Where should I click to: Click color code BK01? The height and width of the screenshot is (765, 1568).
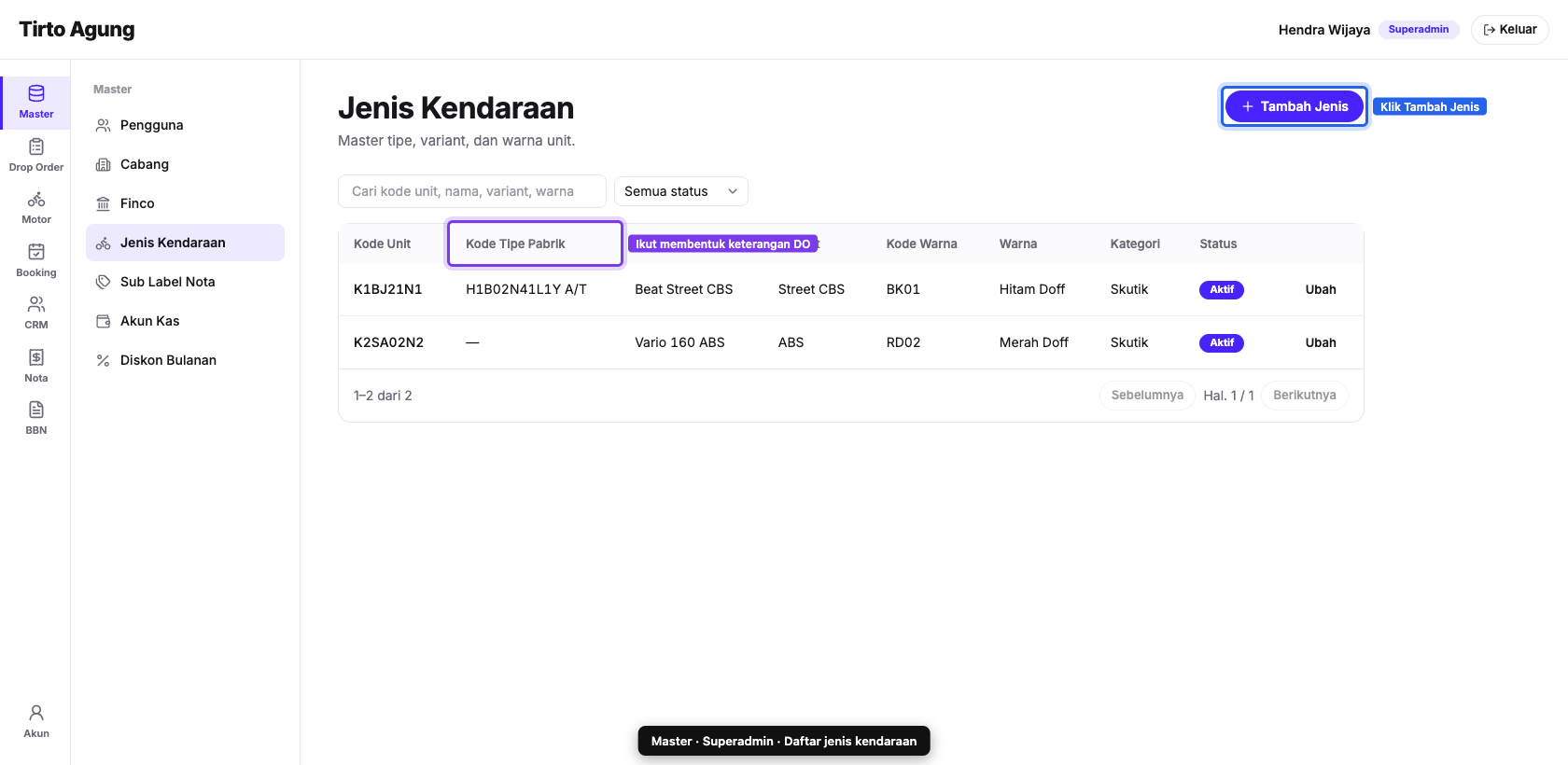903,289
